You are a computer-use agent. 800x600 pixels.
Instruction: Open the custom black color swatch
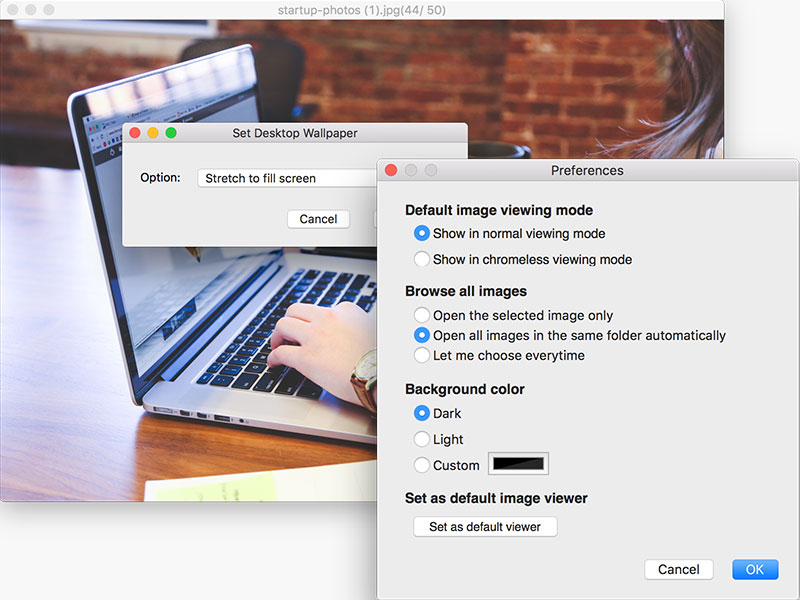coord(518,463)
